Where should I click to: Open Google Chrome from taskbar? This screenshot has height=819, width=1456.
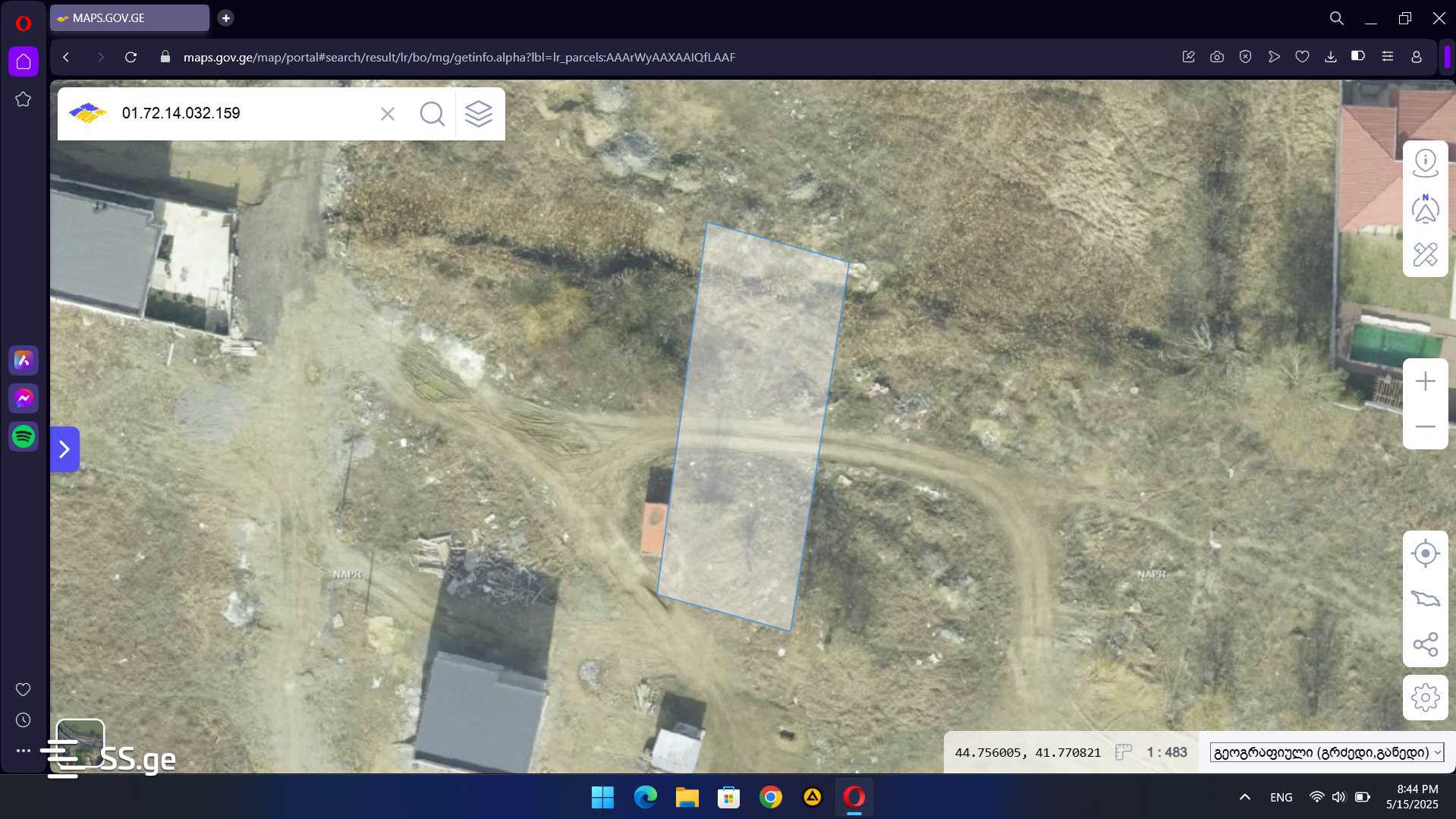coord(770,797)
